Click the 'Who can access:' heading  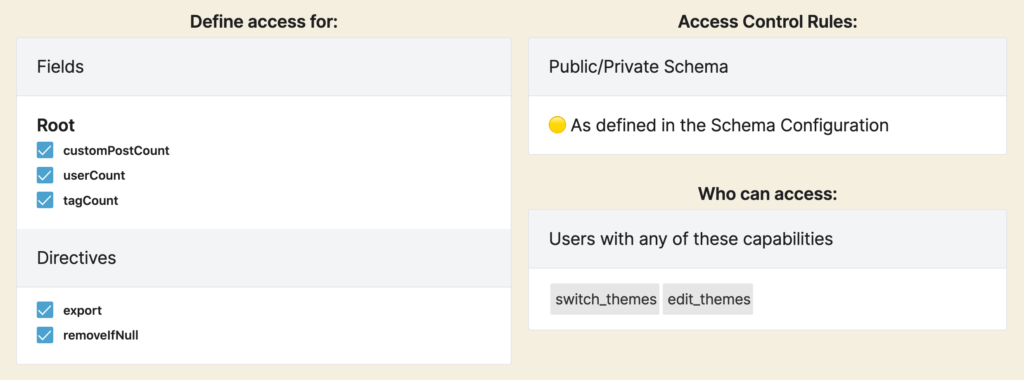[x=767, y=194]
